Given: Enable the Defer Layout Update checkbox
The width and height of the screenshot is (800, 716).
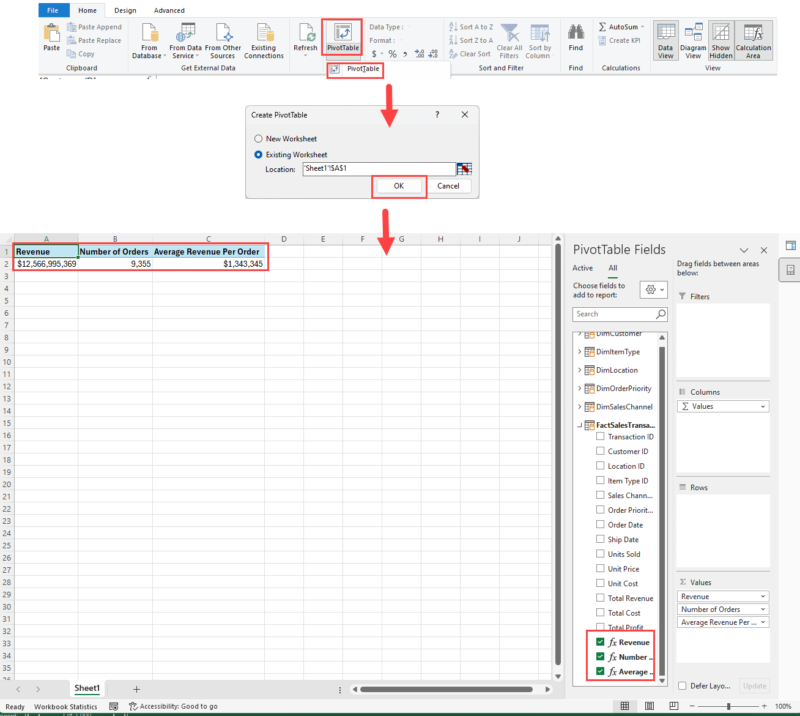Looking at the screenshot, I should [683, 686].
